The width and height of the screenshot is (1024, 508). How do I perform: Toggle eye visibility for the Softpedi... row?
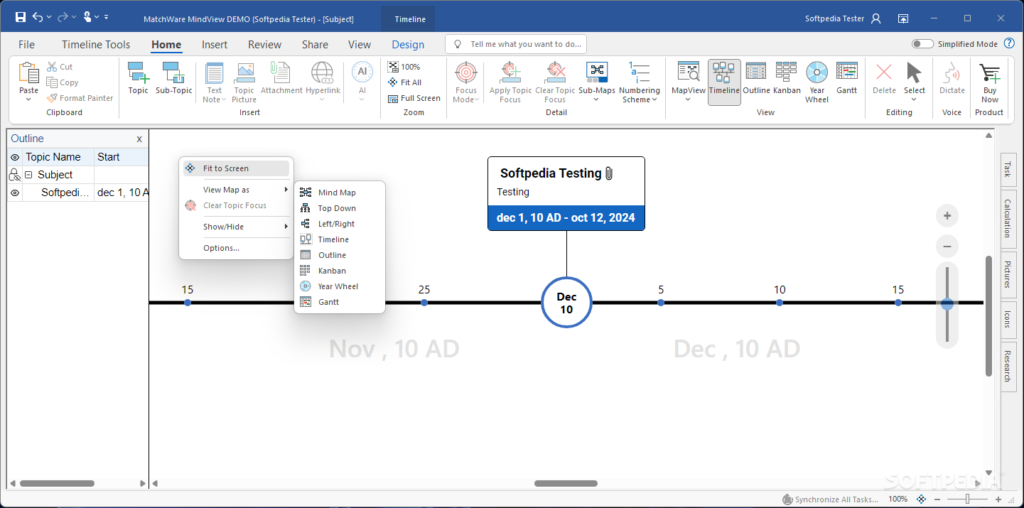pyautogui.click(x=15, y=192)
